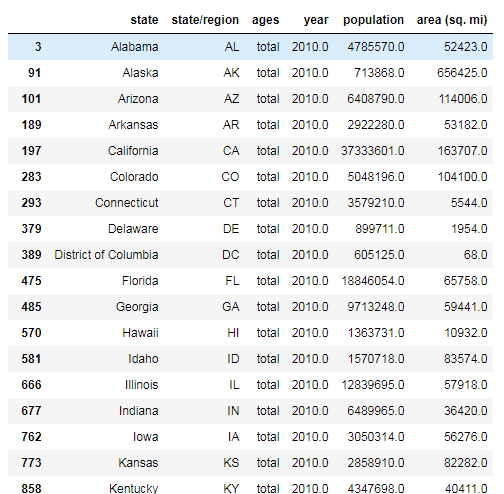Click the District of Columbia cell
Image resolution: width=504 pixels, height=494 pixels.
click(x=106, y=255)
